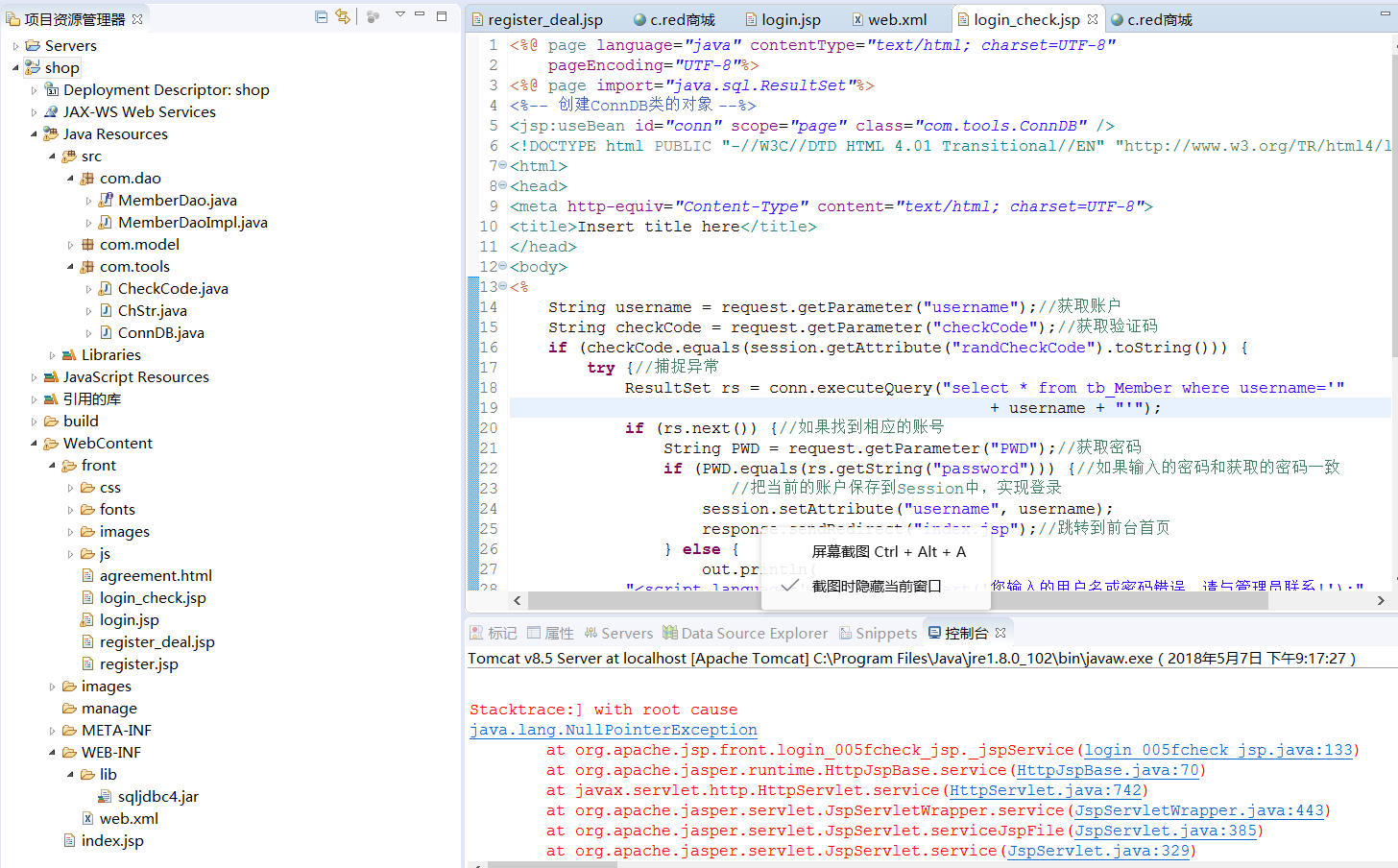The height and width of the screenshot is (868, 1398).
Task: Open login.jsp in front folder
Action: (130, 620)
